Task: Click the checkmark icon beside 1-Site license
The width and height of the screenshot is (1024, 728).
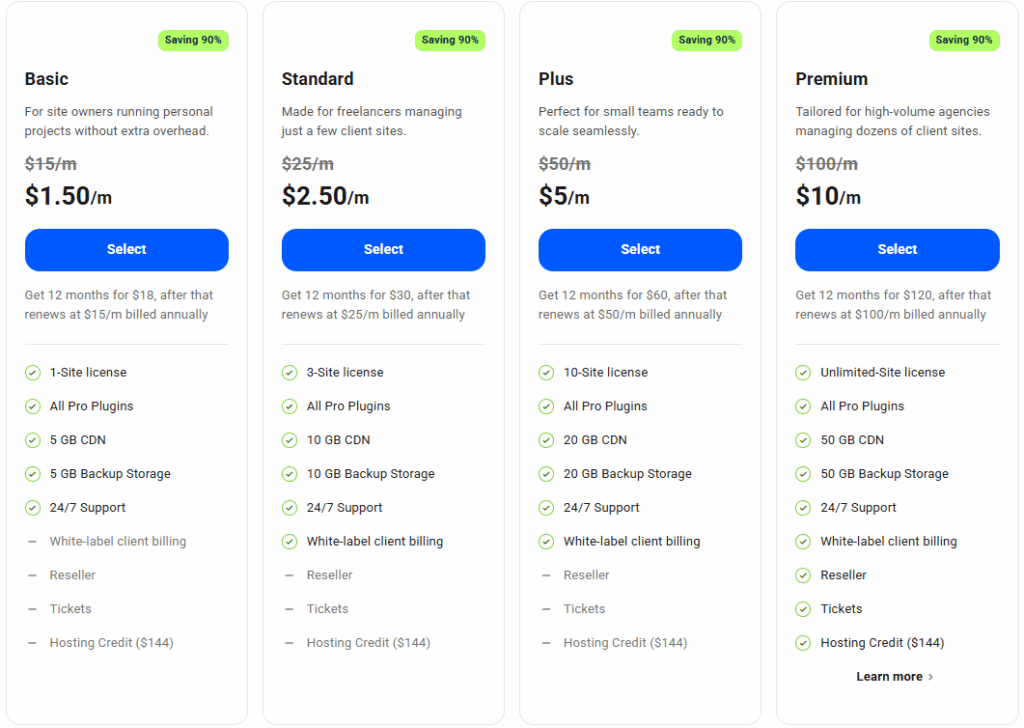Action: [33, 373]
